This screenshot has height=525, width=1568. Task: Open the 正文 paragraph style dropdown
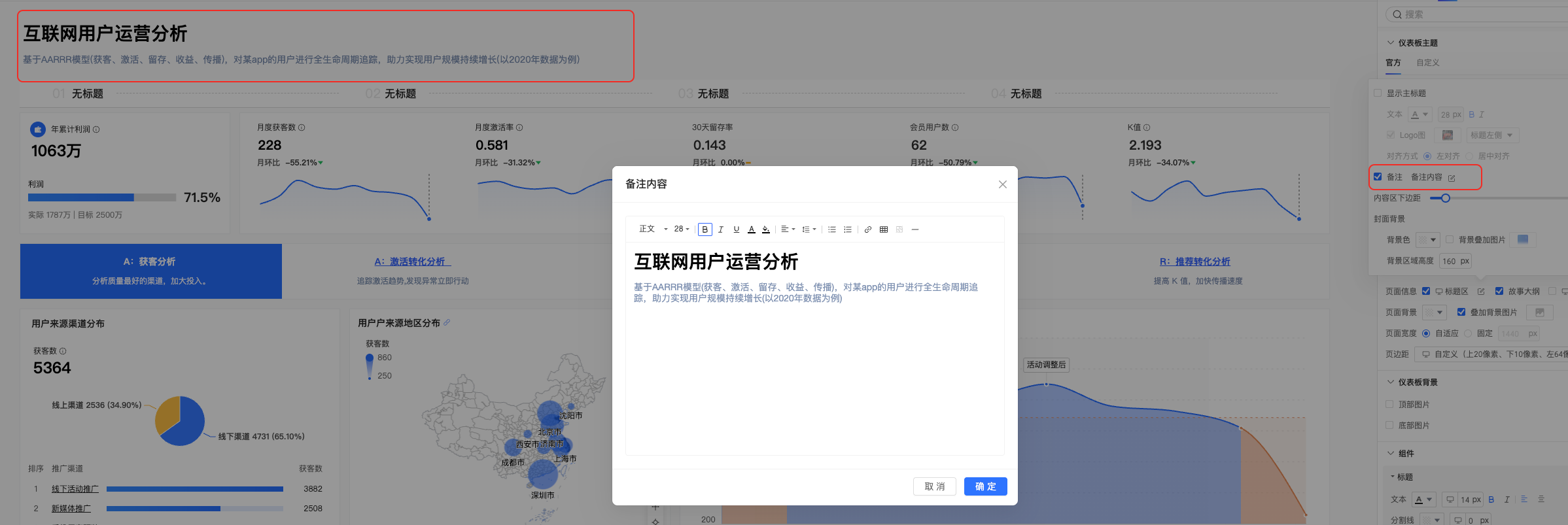pyautogui.click(x=652, y=229)
